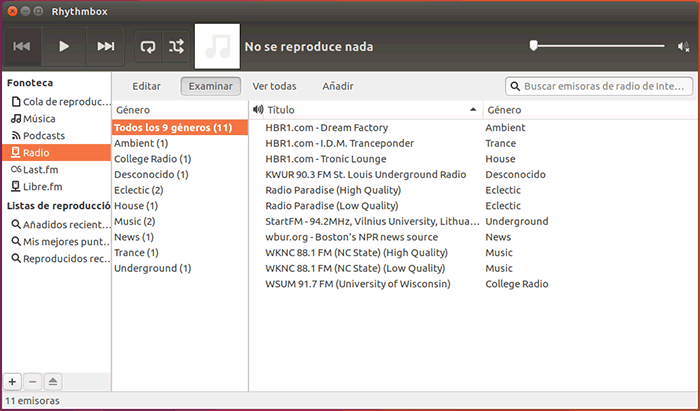Screen dimensions: 700x411
Task: Click the eject device button
Action: [x=53, y=382]
